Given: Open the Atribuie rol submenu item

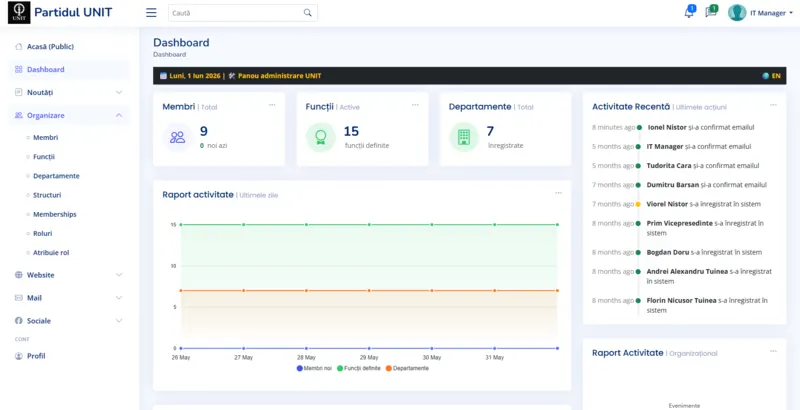Looking at the screenshot, I should [51, 253].
